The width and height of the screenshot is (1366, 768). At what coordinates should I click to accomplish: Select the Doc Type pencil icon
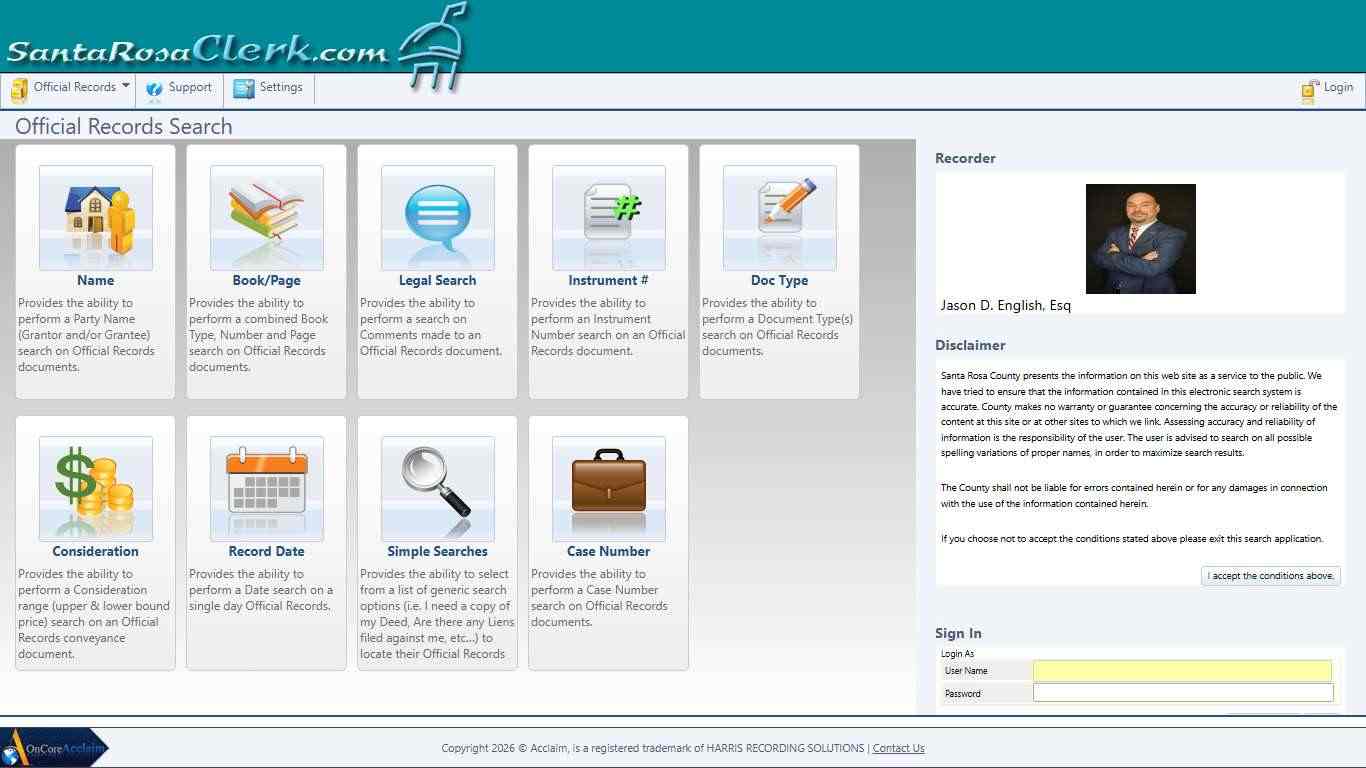pyautogui.click(x=779, y=215)
